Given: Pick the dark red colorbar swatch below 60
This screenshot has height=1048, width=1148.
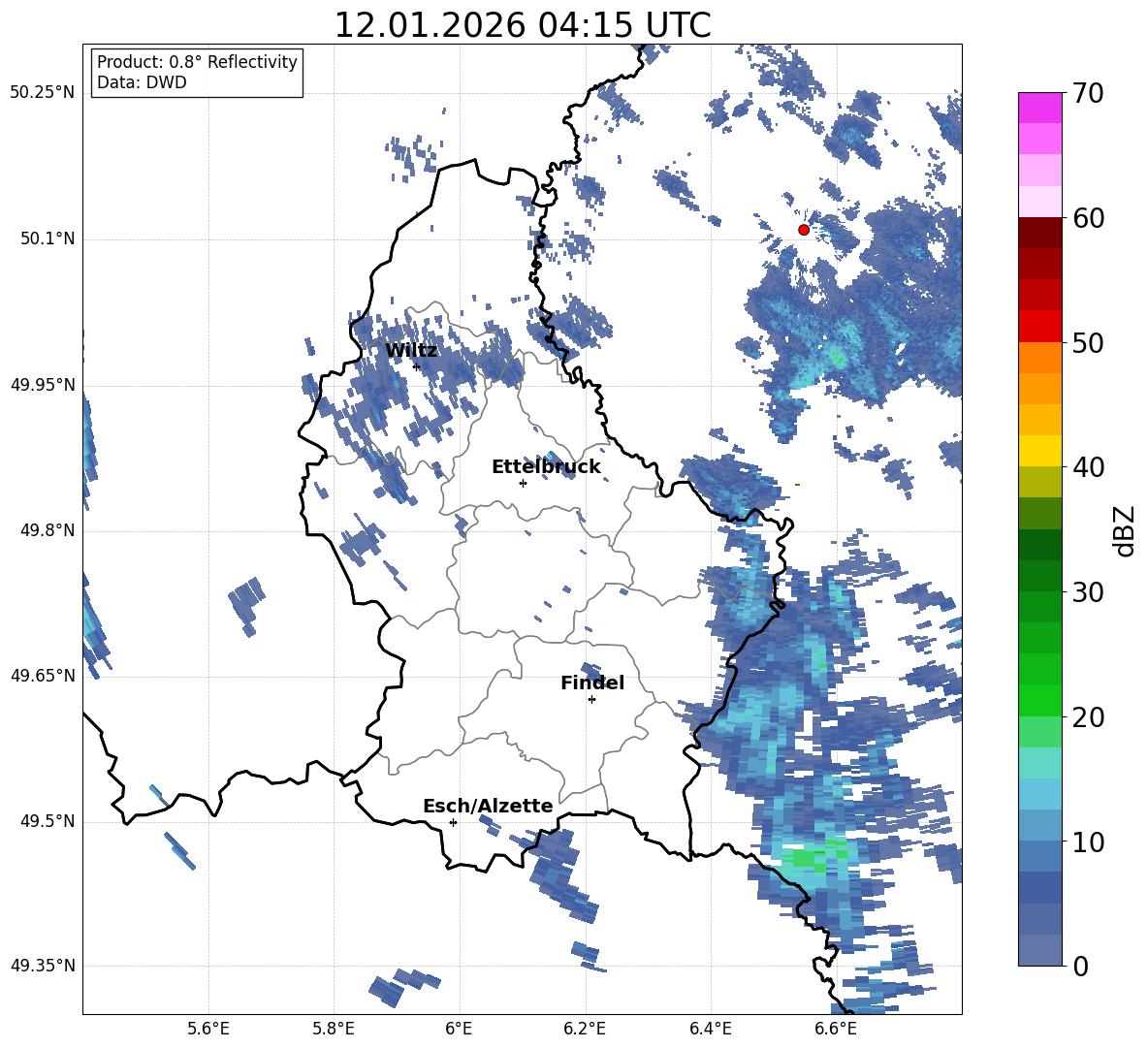Looking at the screenshot, I should [1039, 234].
